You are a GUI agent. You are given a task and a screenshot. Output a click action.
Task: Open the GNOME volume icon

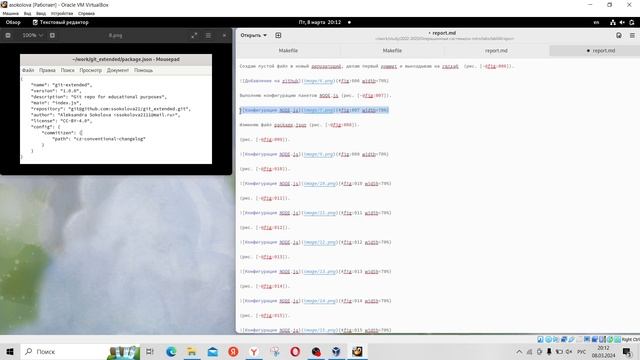(622, 22)
